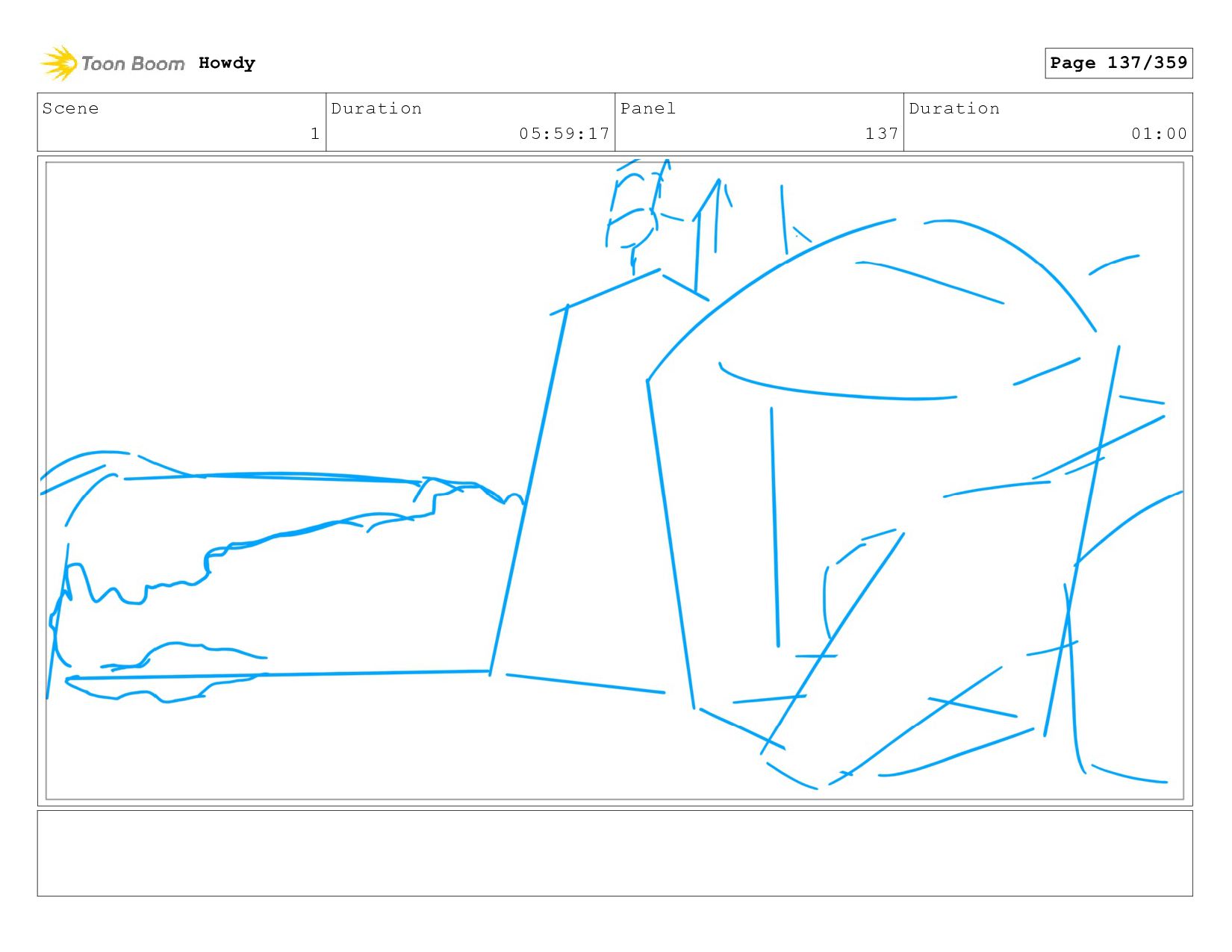
Task: Click the panel duration '01:00'
Action: click(x=1159, y=134)
